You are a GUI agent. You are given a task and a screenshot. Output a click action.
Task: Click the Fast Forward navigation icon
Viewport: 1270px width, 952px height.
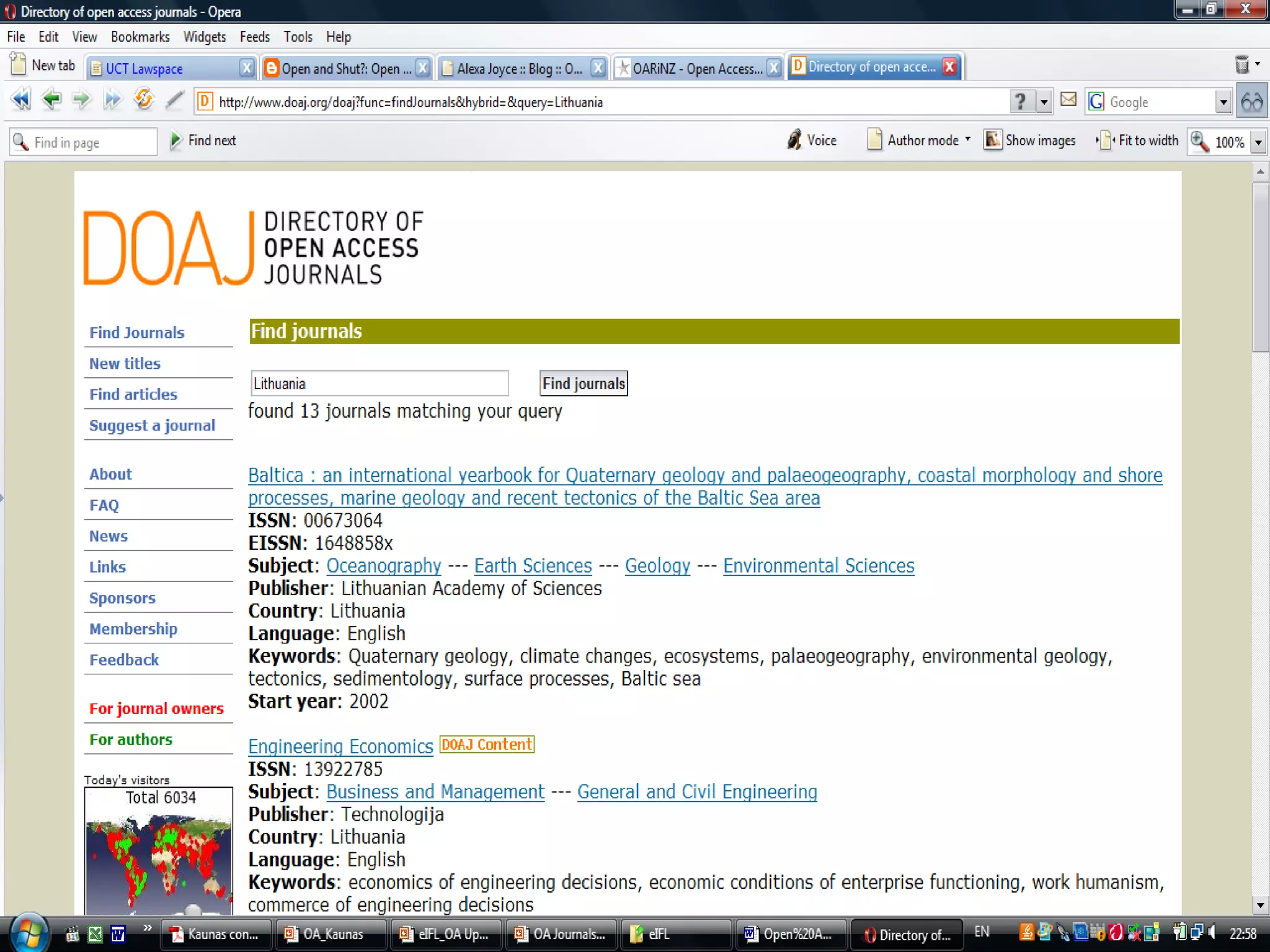click(x=112, y=100)
